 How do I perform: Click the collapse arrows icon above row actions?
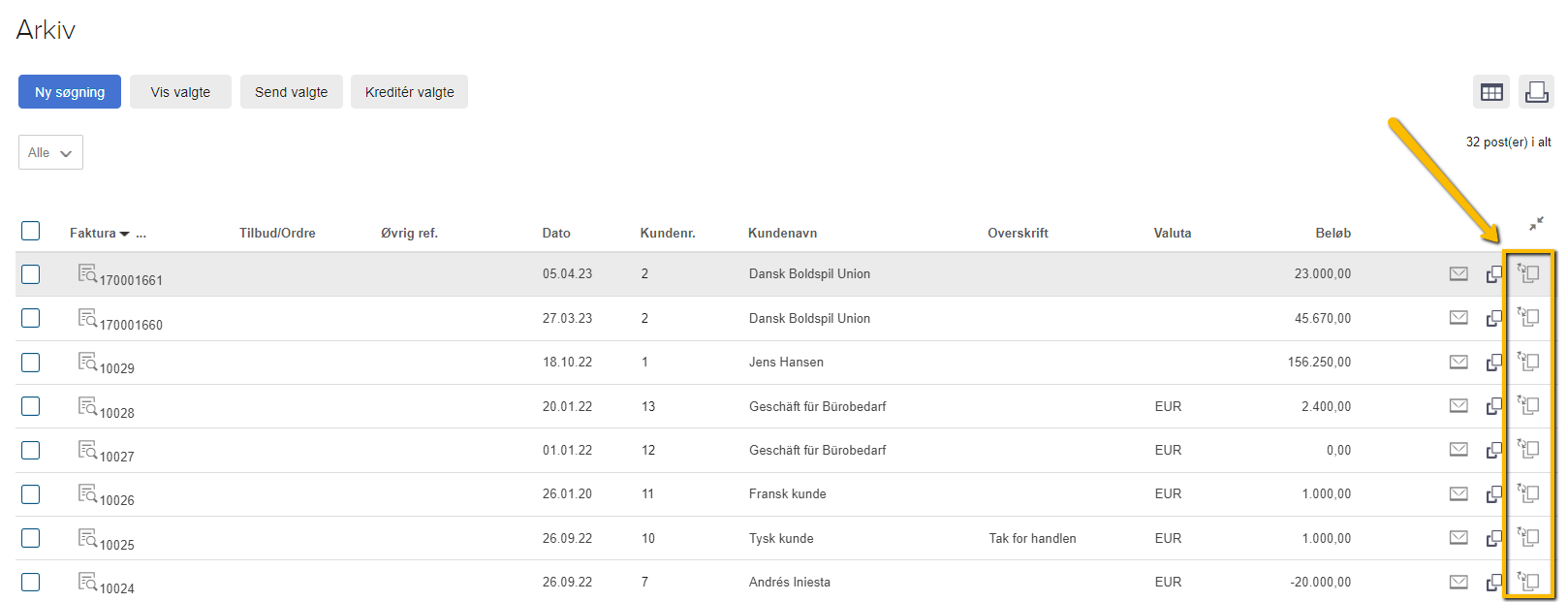click(1536, 224)
